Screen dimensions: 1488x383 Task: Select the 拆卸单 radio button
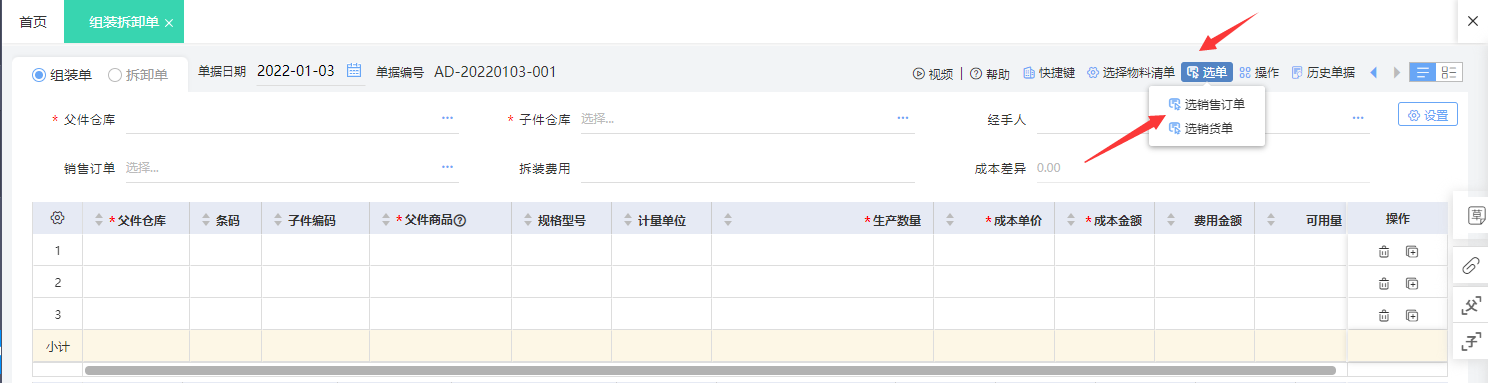114,74
